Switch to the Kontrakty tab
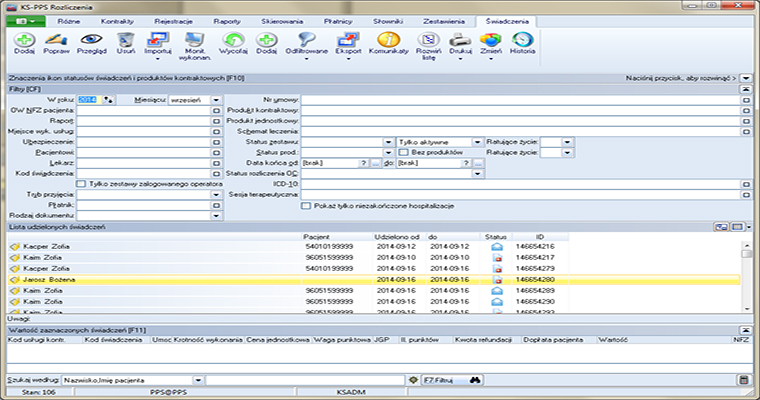Viewport: 760px width, 400px height. 119,19
